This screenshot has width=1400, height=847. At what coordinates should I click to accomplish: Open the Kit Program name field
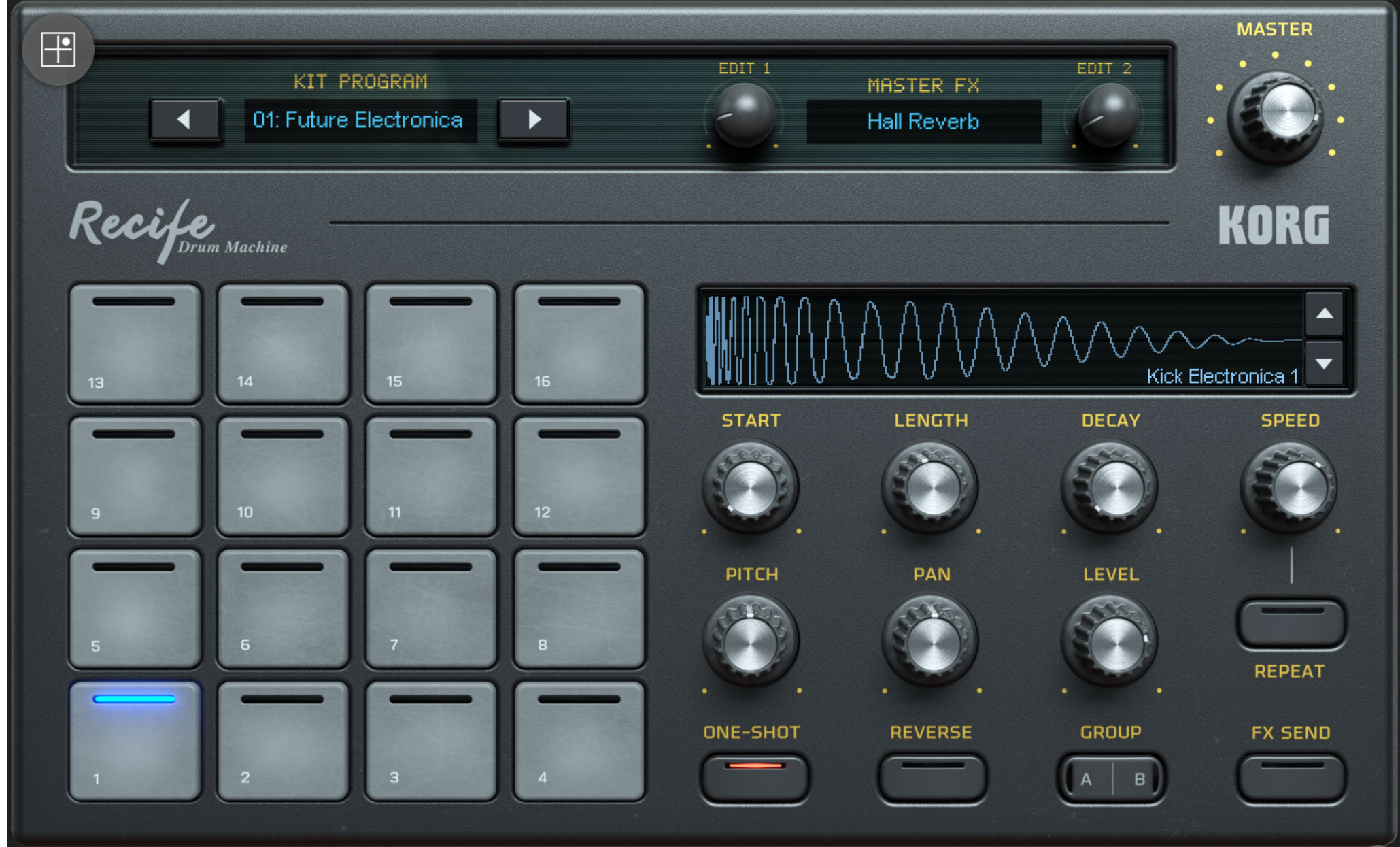pyautogui.click(x=360, y=120)
